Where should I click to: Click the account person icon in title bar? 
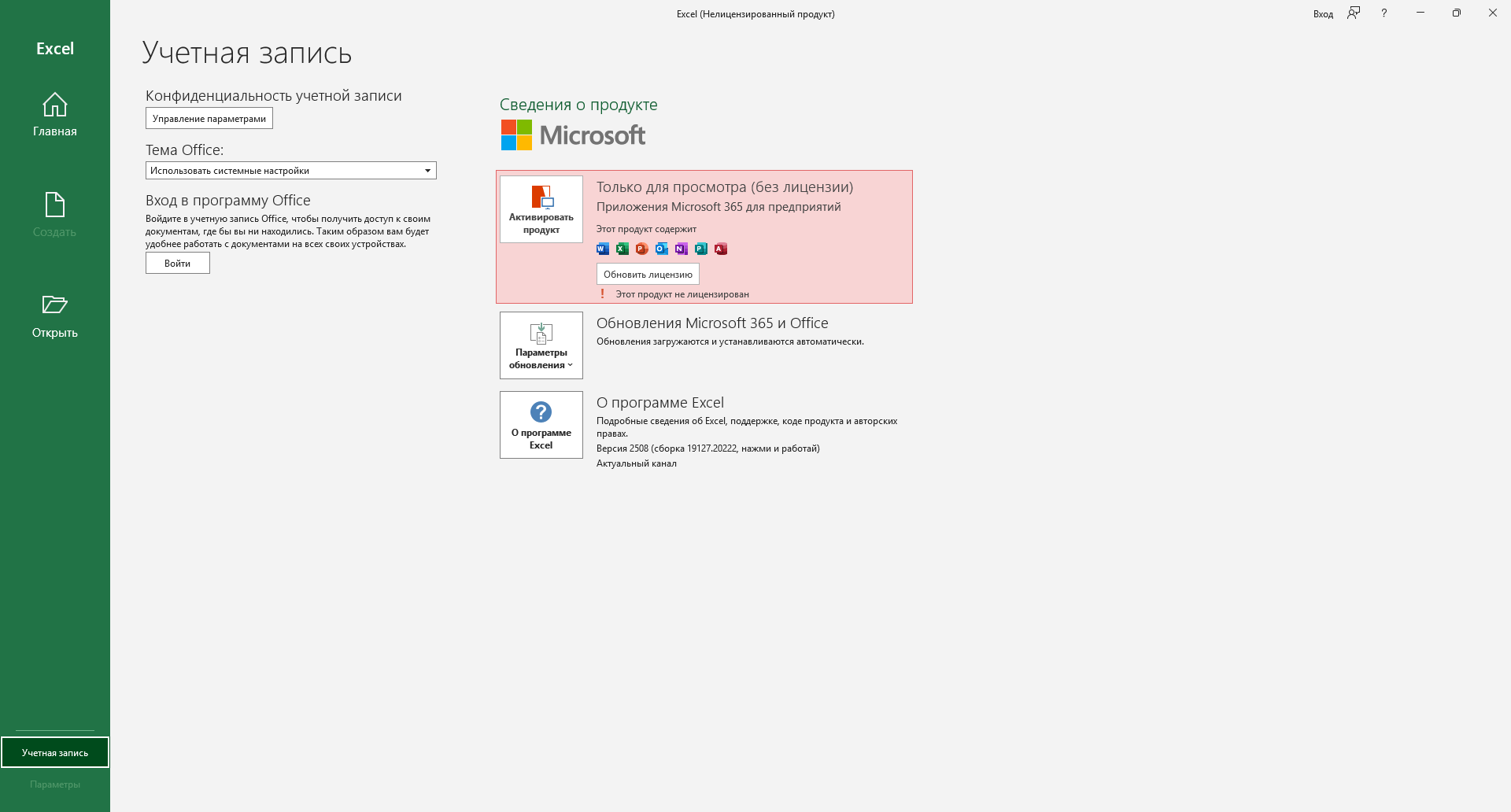click(1354, 13)
